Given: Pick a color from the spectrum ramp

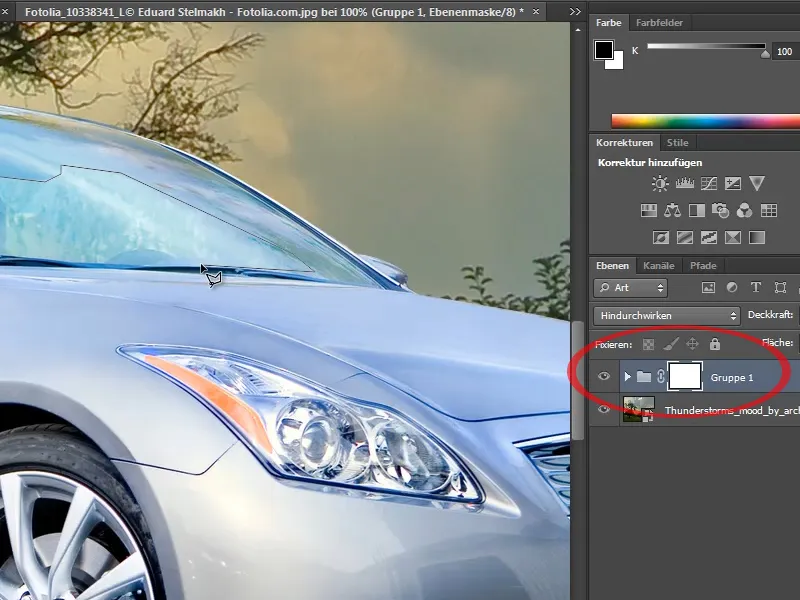Looking at the screenshot, I should [x=706, y=121].
